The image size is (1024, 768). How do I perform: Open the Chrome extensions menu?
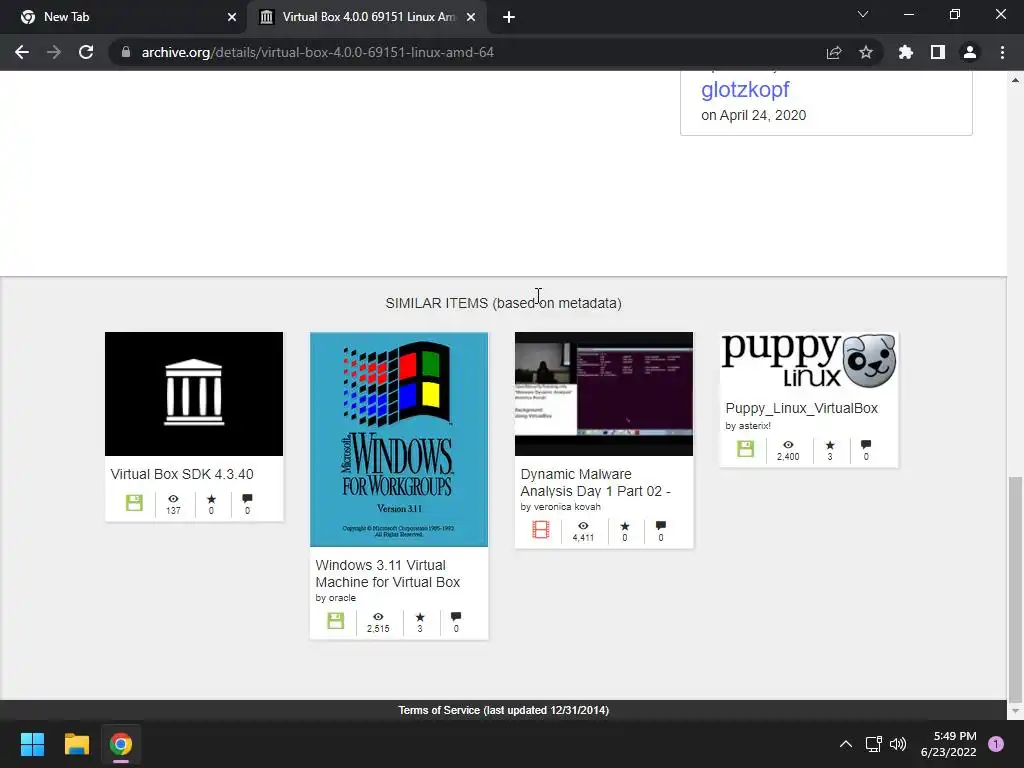point(905,52)
